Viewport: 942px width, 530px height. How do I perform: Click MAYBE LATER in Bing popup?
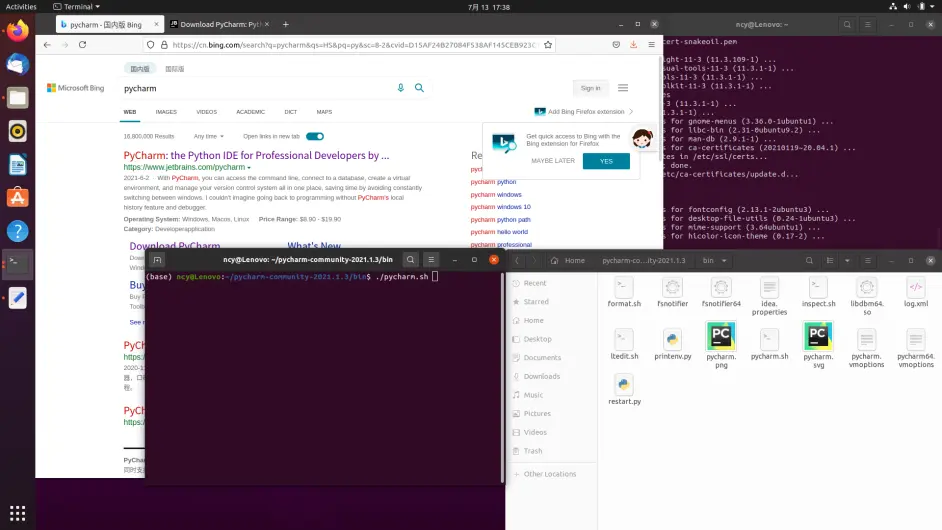pyautogui.click(x=553, y=161)
